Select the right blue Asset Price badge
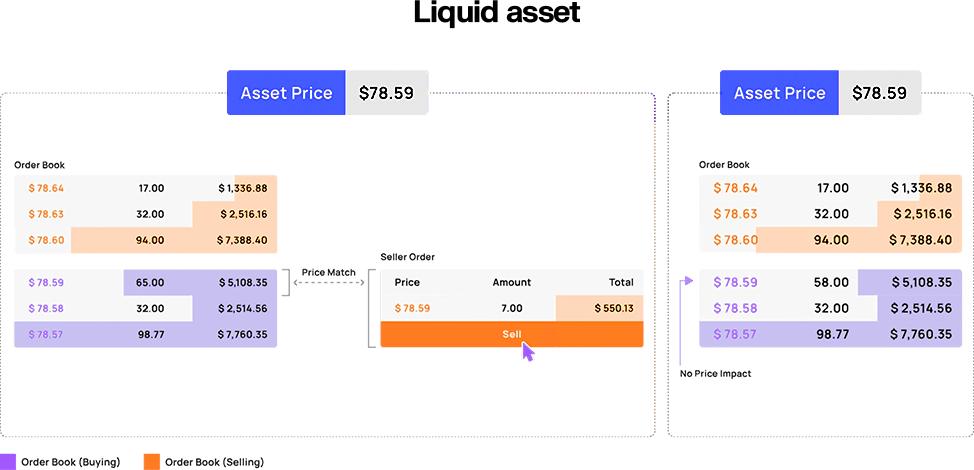Viewport: 974px width, 470px height. (779, 93)
